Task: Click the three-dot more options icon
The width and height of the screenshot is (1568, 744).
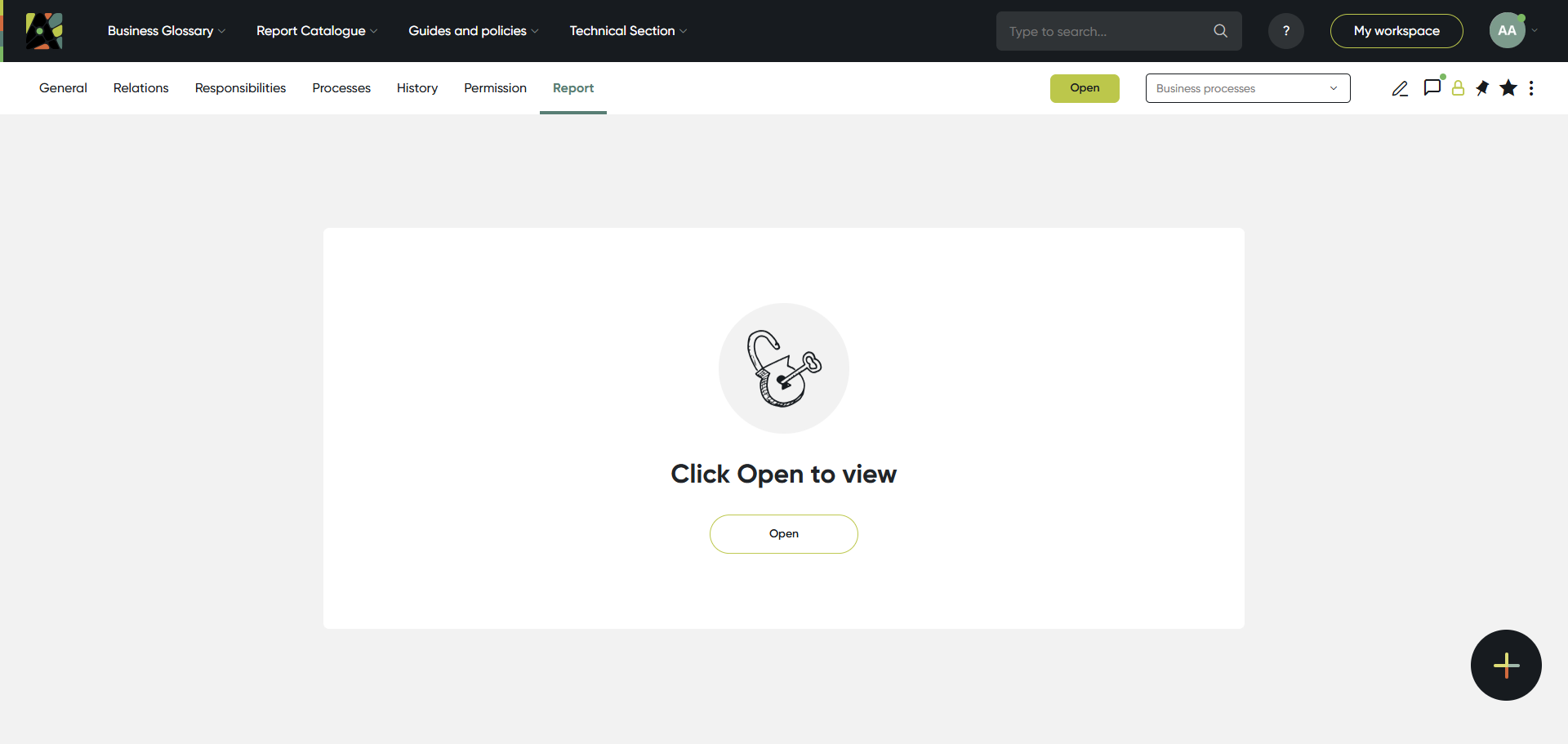Action: click(1531, 88)
